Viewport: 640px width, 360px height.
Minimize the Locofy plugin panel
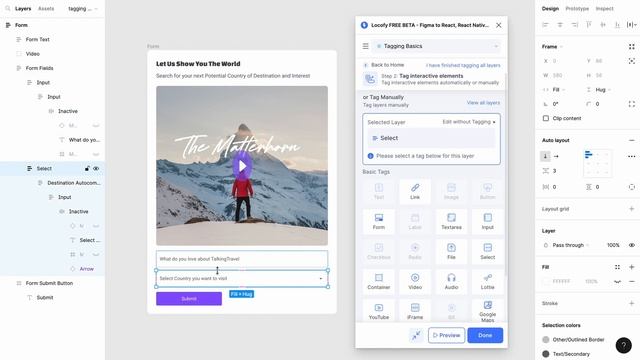[416, 335]
